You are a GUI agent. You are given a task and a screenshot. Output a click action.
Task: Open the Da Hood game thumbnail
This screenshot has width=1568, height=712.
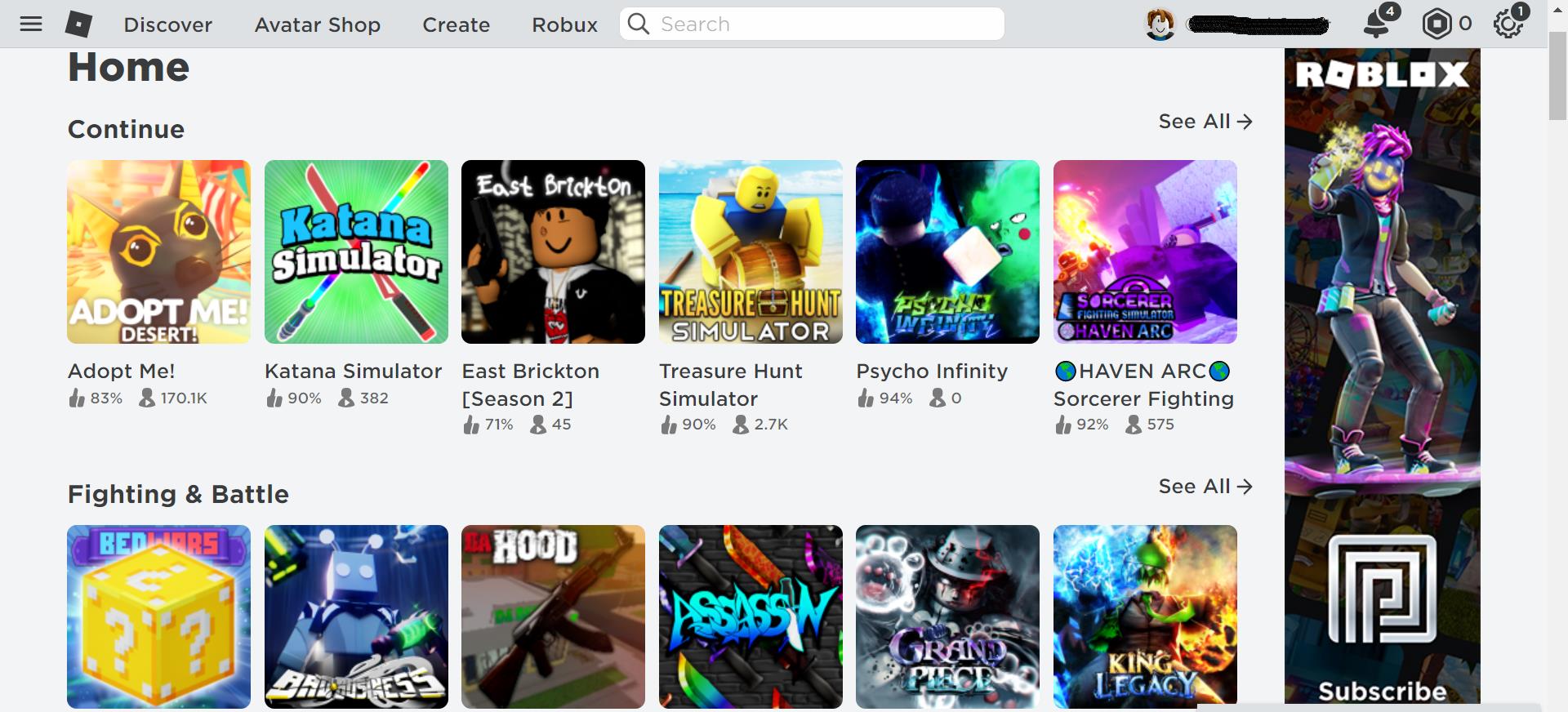[x=553, y=616]
